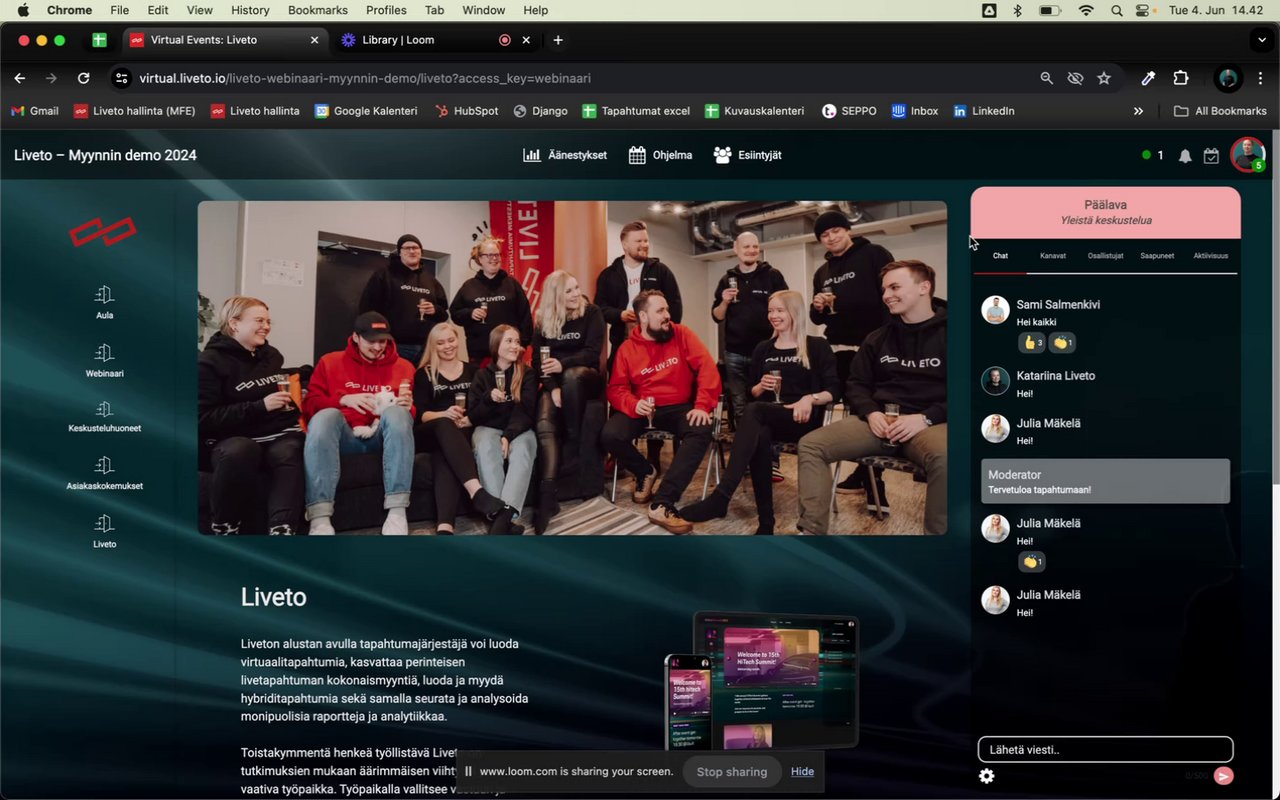Open the Django bookmark
Screen dimensions: 1280x800
(541, 111)
